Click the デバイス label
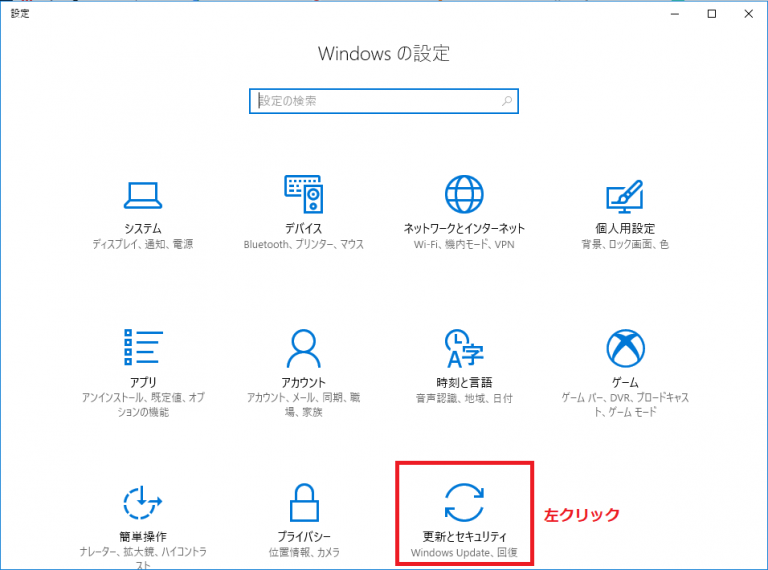768x570 pixels. (x=304, y=228)
